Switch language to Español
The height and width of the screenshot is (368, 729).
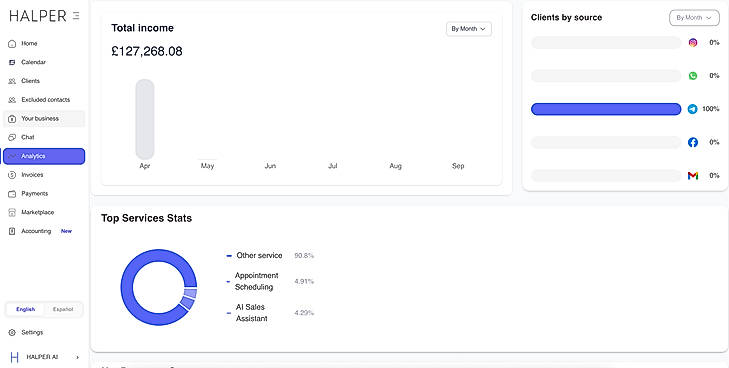coord(63,309)
